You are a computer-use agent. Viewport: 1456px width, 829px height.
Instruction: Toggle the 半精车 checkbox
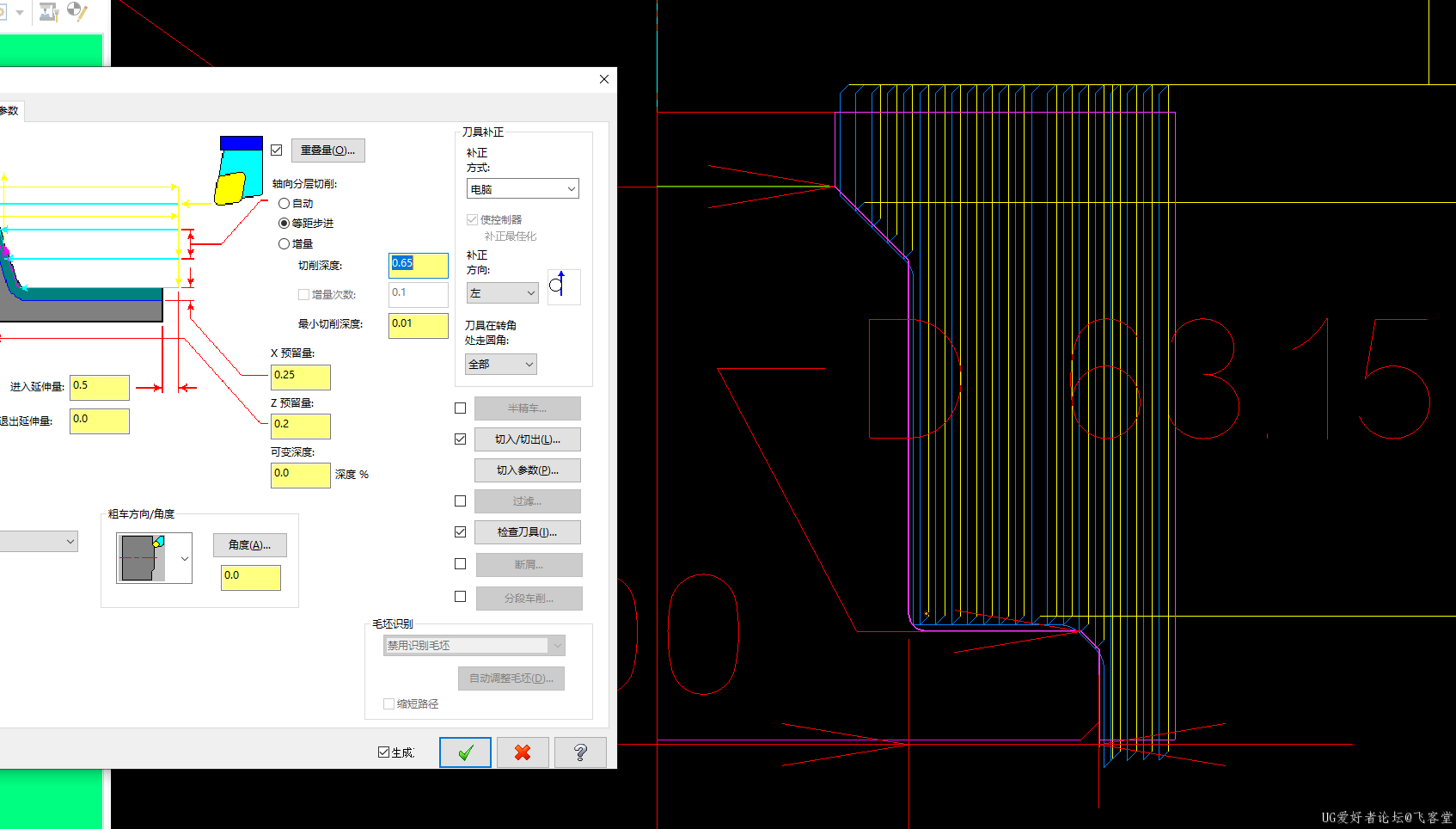(461, 408)
